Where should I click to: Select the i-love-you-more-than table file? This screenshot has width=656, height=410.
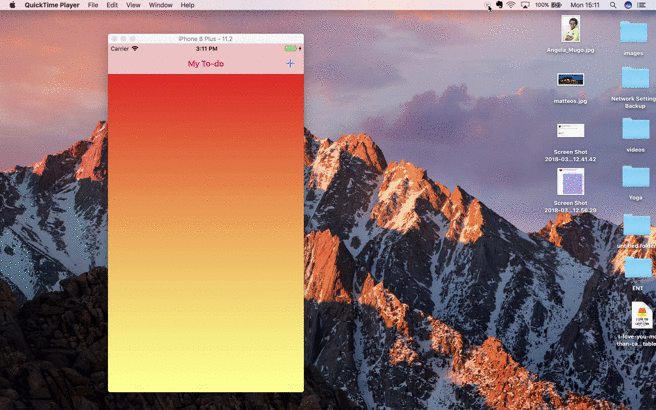coord(642,315)
